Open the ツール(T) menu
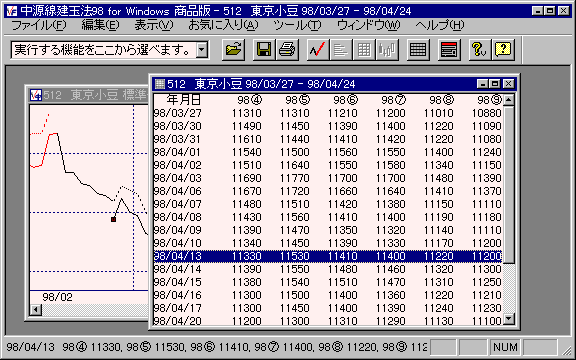Screen dimensions: 576x360 point(297,25)
